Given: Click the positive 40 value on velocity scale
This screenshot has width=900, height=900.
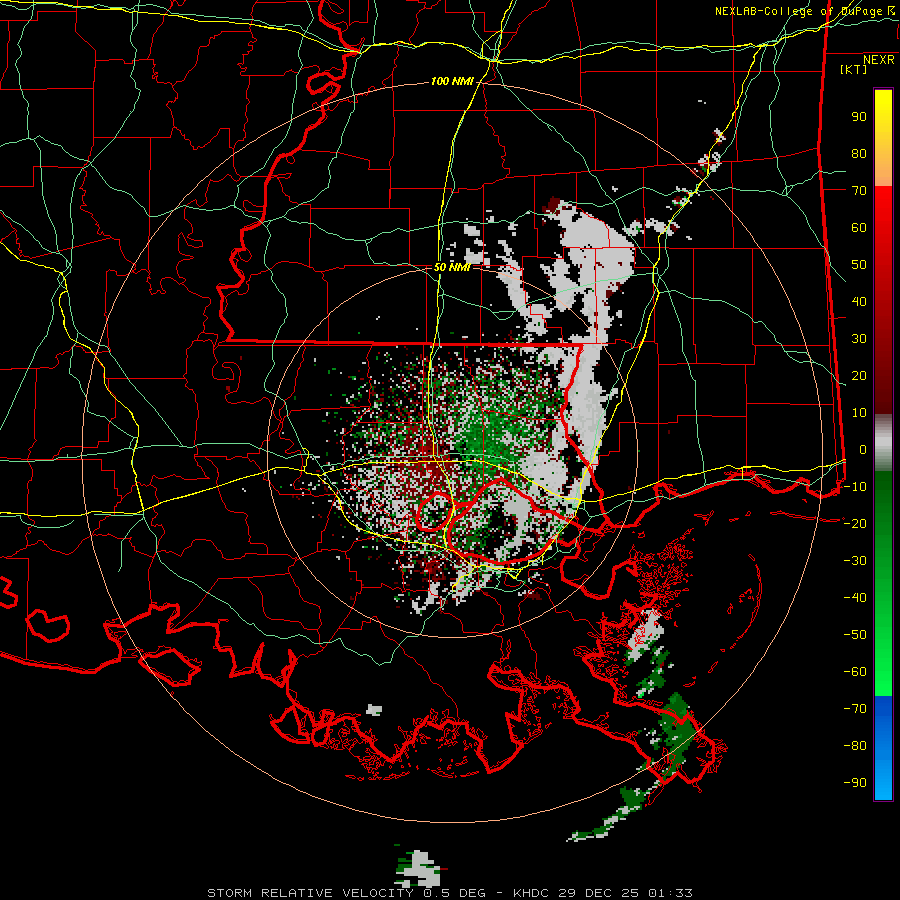Looking at the screenshot, I should coord(859,301).
